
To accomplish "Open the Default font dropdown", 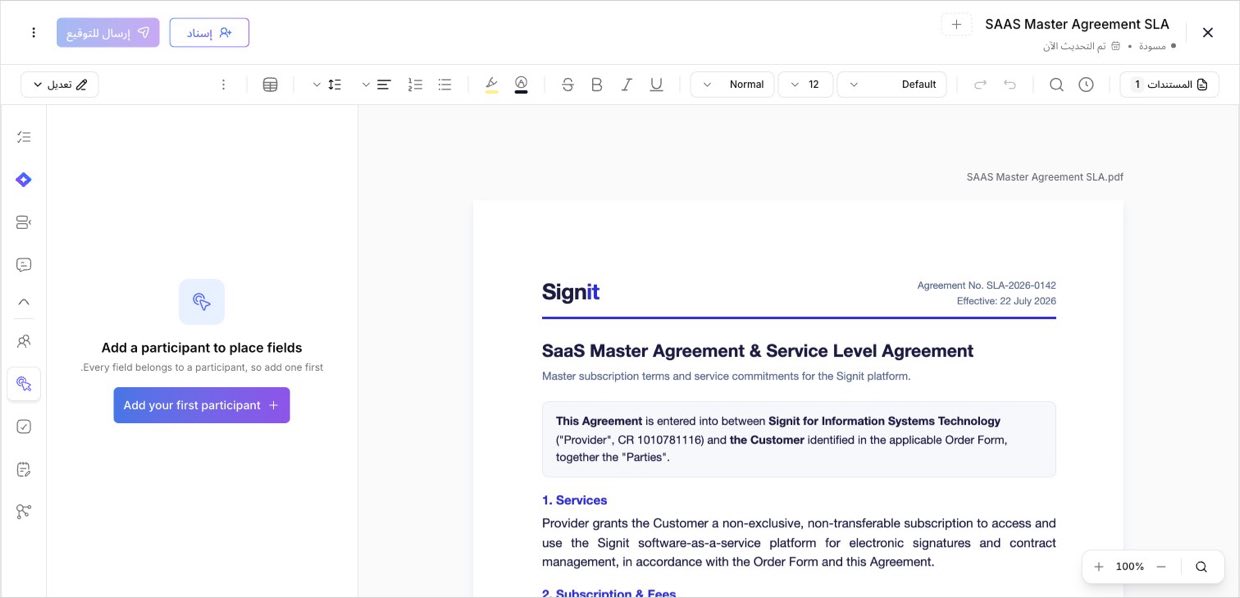I will [x=892, y=85].
